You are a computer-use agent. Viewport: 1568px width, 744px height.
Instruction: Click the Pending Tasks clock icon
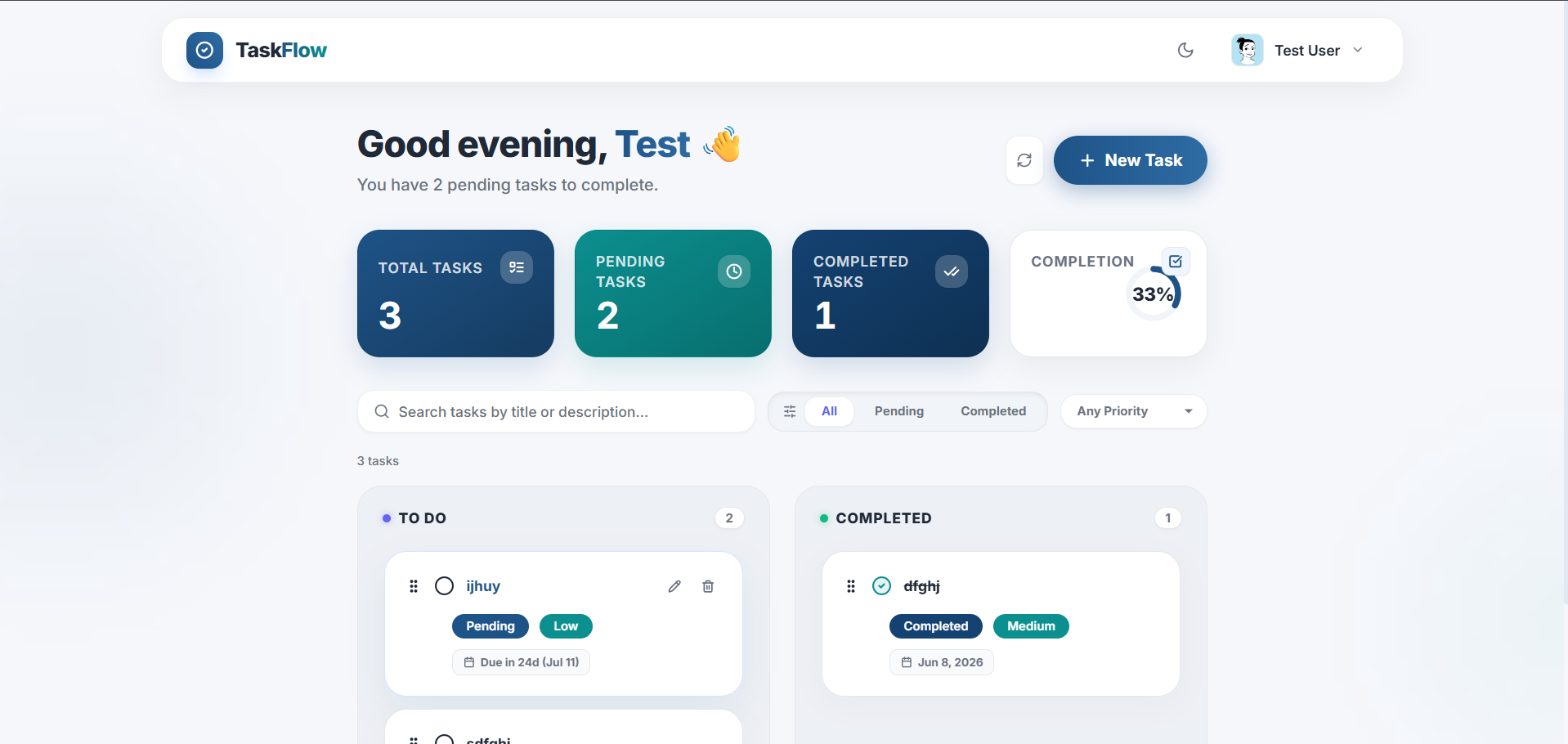(x=734, y=271)
